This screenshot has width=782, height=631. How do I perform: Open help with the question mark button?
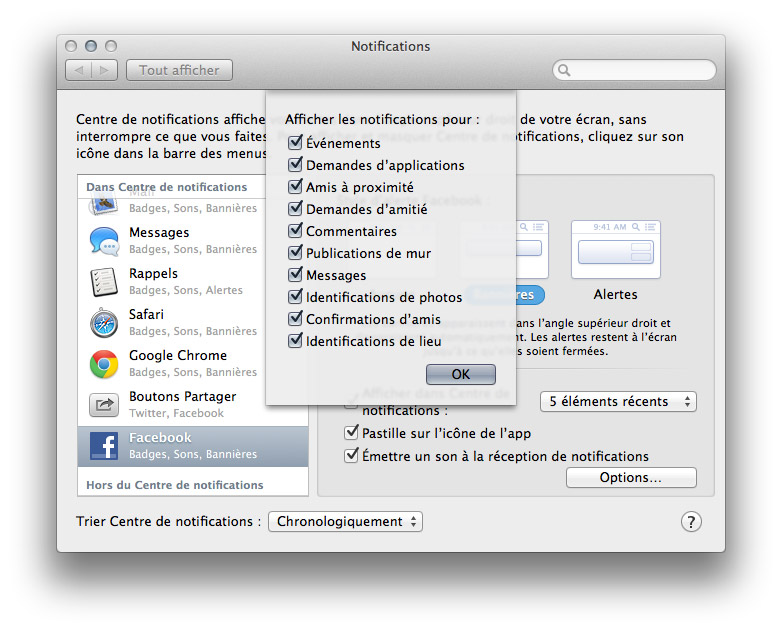point(691,522)
